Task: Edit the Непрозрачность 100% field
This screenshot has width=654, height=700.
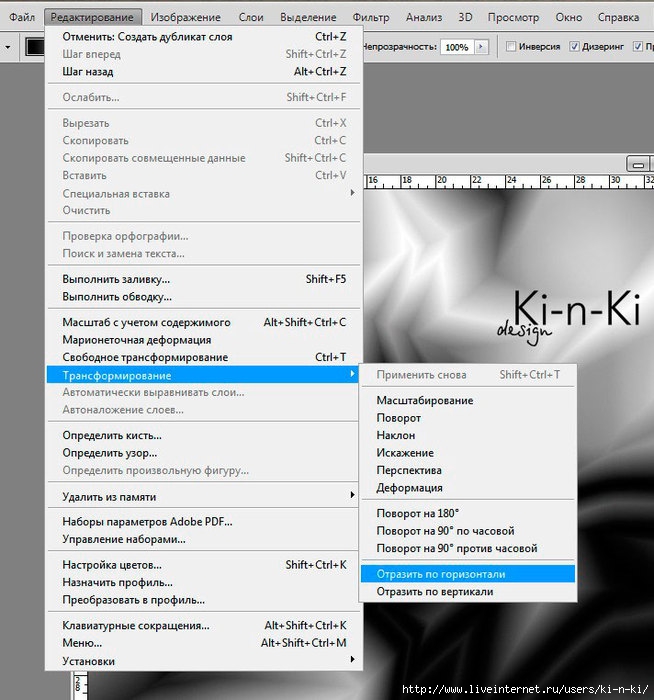Action: (x=457, y=47)
